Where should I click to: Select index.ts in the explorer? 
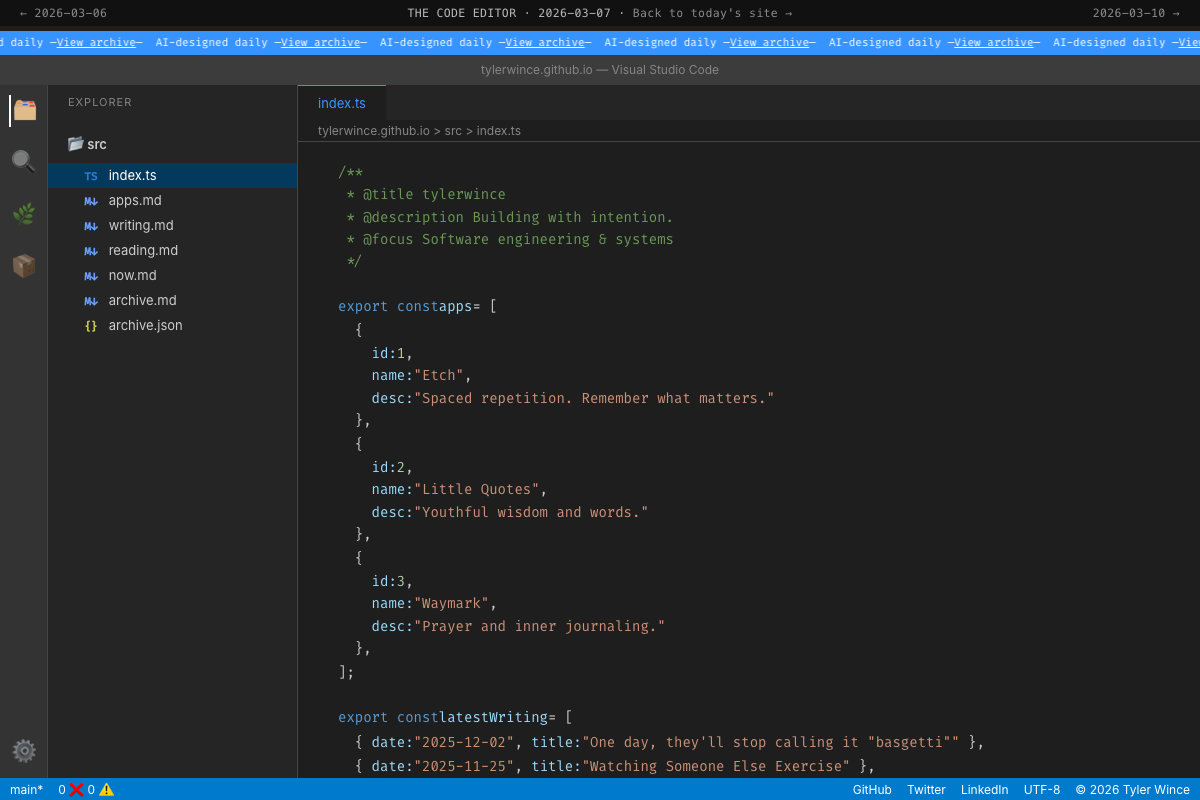click(x=173, y=175)
